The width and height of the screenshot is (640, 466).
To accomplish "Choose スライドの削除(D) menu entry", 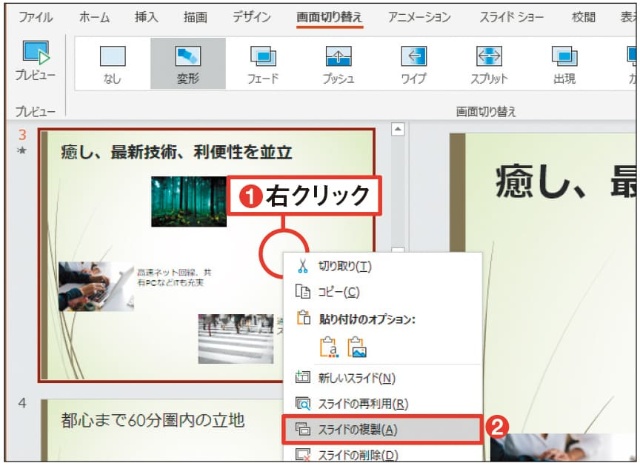I will (x=382, y=454).
